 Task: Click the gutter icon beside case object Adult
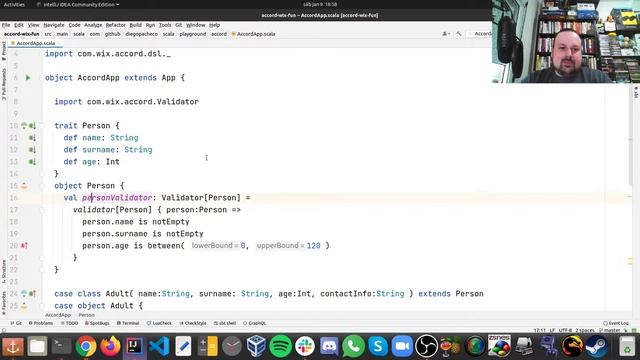[x=24, y=306]
